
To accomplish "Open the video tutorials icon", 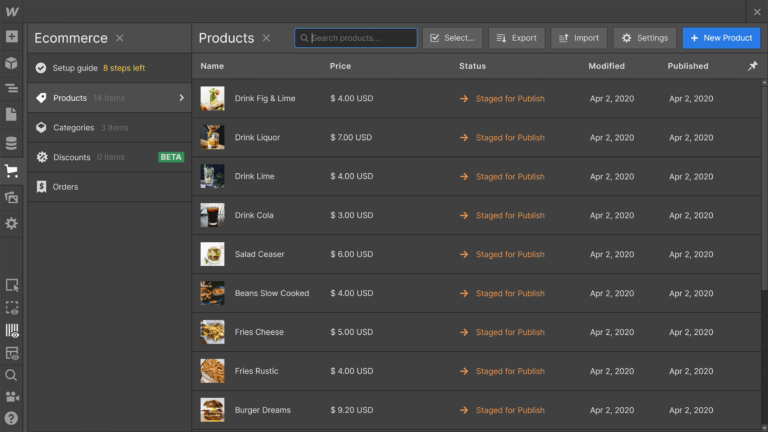I will click(12, 397).
